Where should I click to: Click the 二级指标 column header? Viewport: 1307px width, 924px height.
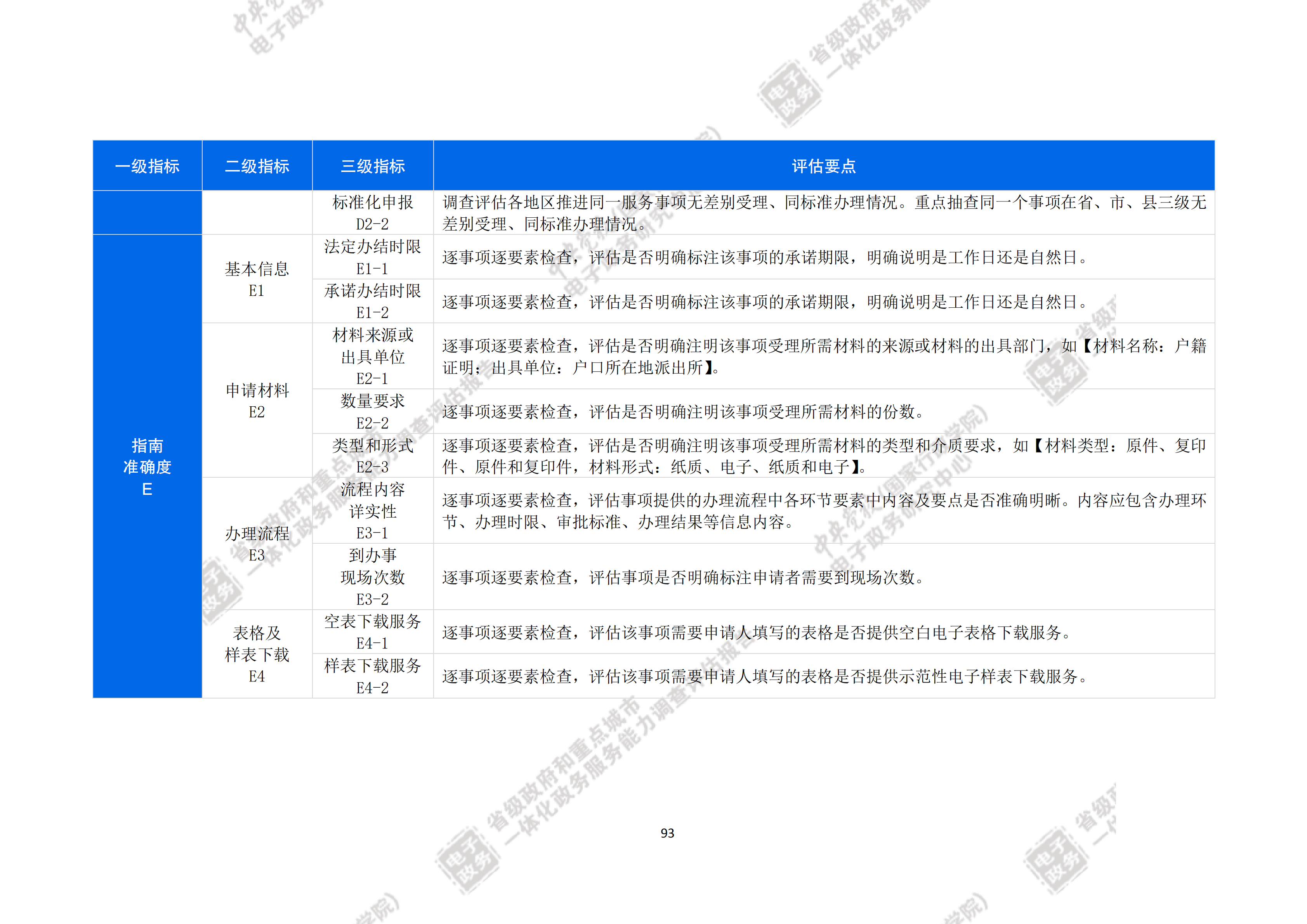coord(257,166)
